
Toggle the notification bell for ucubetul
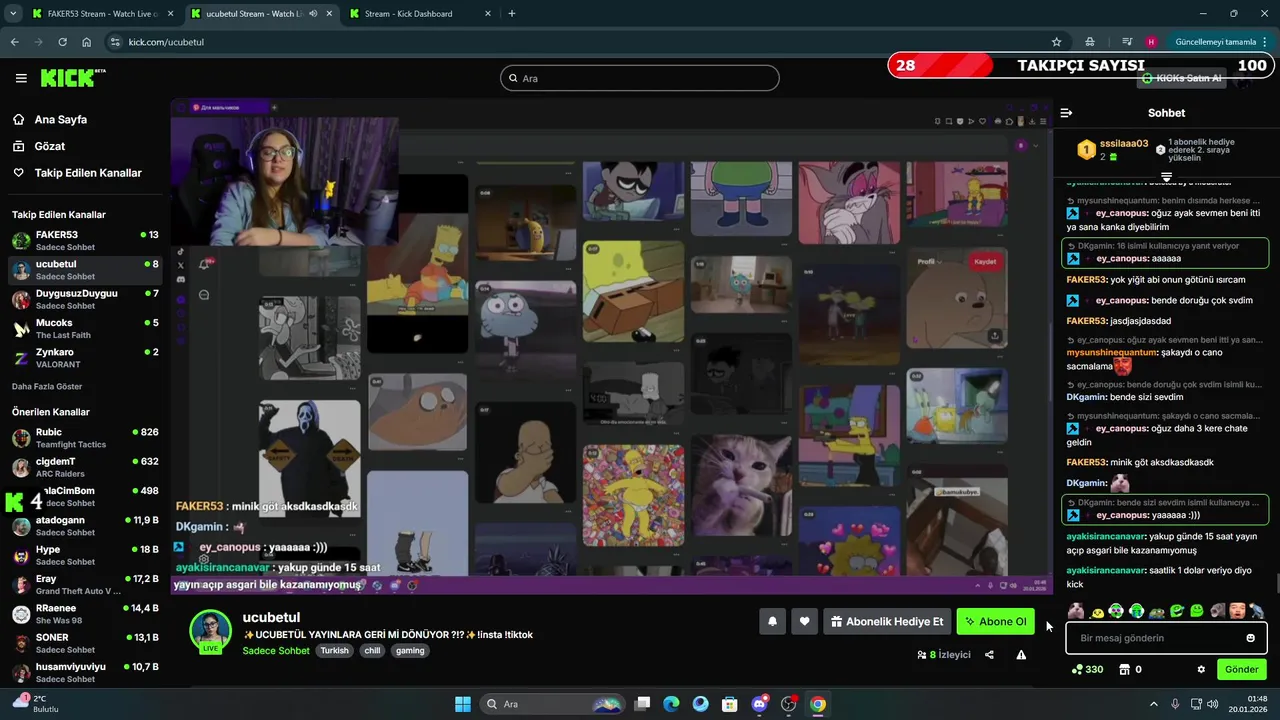[772, 621]
